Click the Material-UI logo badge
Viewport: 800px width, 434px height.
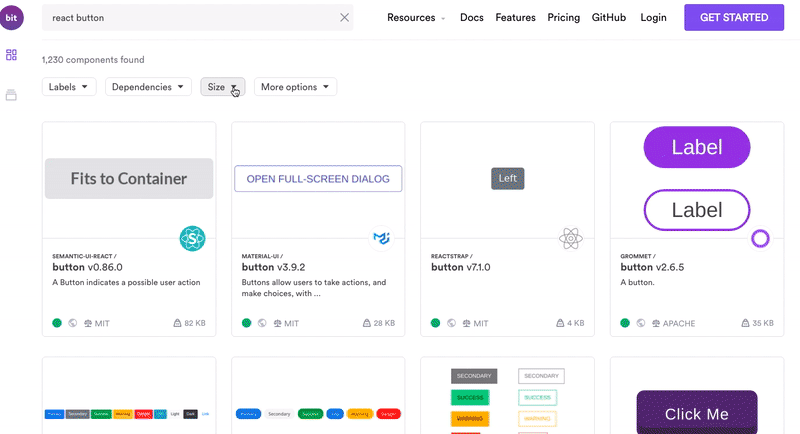[x=381, y=238]
